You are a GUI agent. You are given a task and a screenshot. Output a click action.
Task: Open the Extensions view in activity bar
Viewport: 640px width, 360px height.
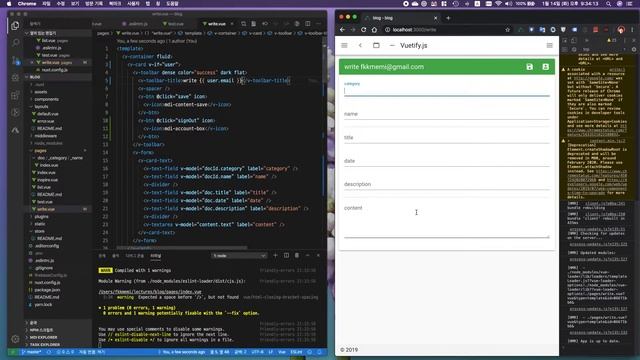tap(15, 96)
